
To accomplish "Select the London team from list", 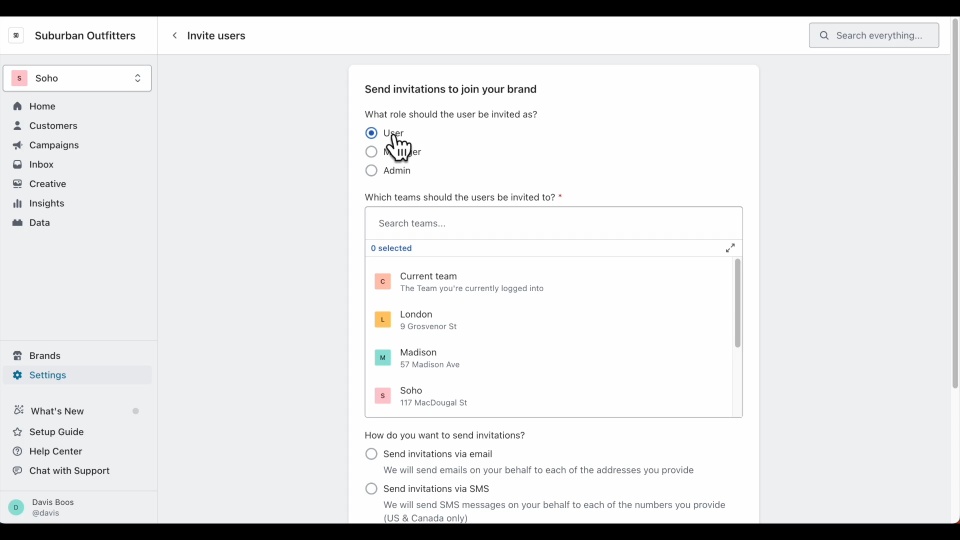I will (x=416, y=319).
